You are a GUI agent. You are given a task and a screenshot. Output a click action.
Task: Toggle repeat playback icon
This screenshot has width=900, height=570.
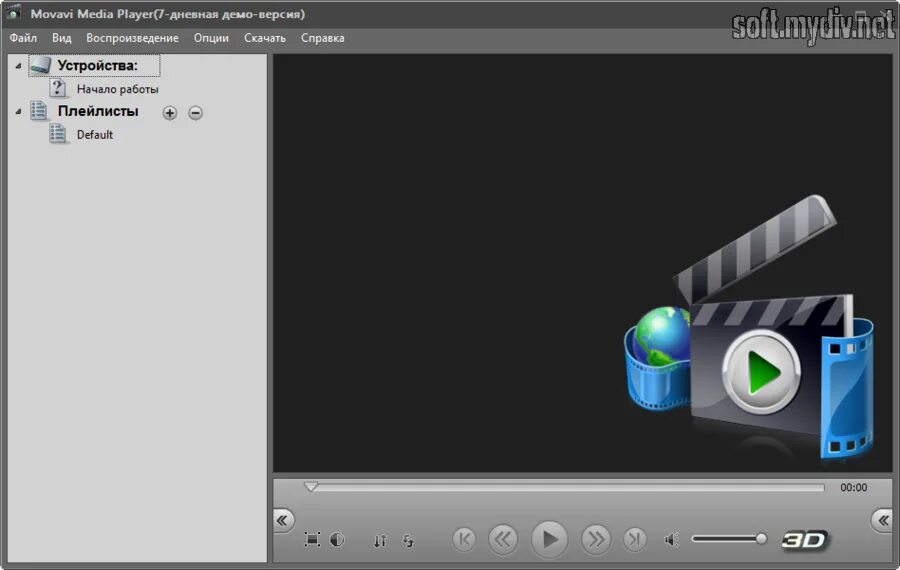tap(408, 540)
